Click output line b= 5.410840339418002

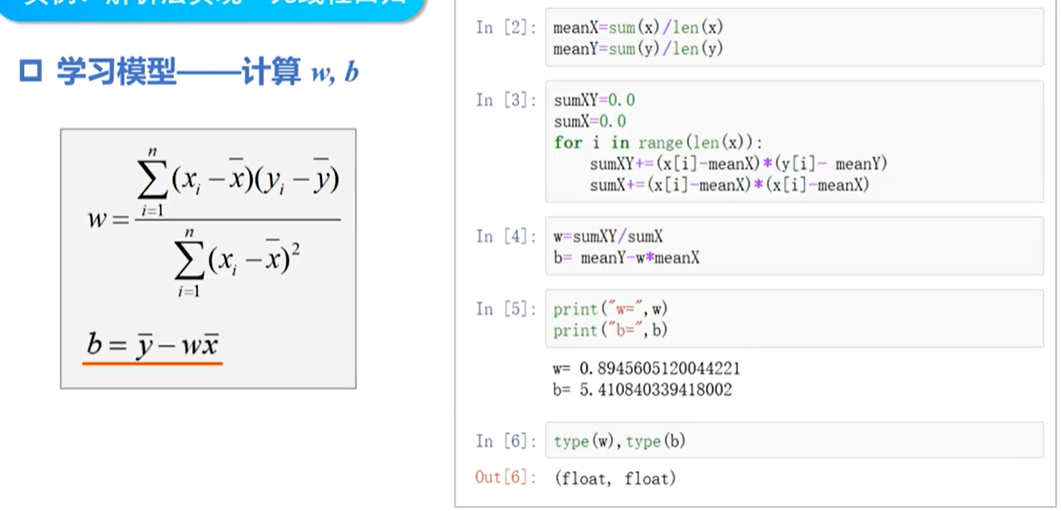click(643, 390)
